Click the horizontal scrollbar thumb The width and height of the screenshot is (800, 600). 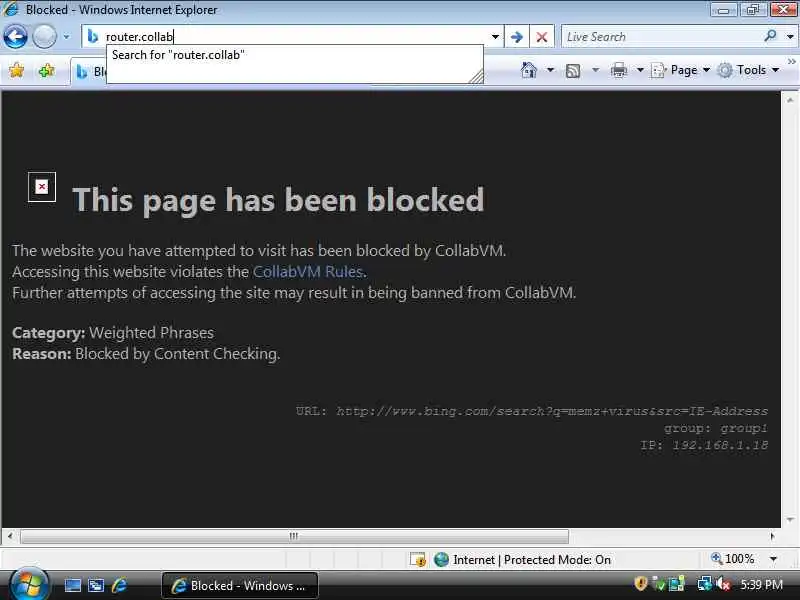pos(294,536)
